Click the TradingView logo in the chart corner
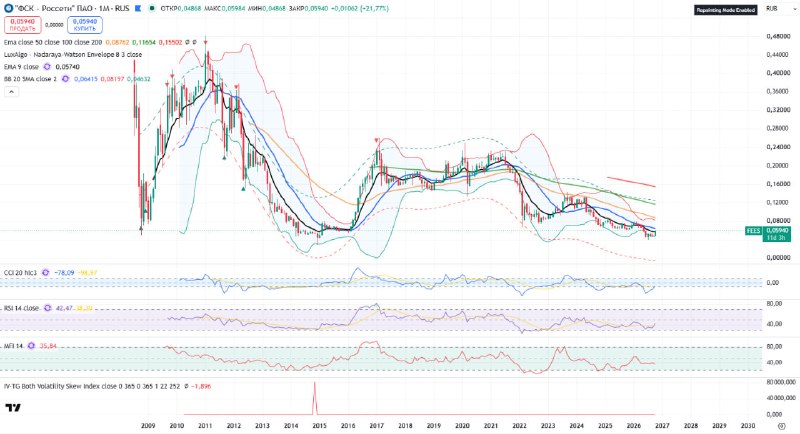 (13, 407)
